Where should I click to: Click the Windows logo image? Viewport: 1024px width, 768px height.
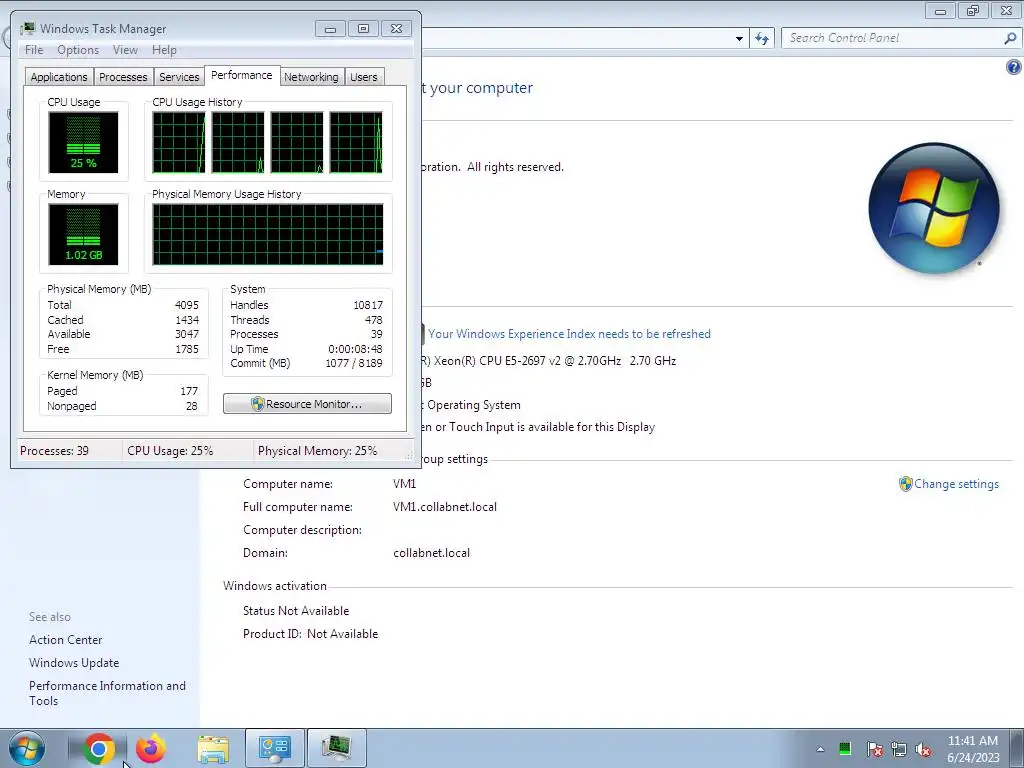(934, 208)
